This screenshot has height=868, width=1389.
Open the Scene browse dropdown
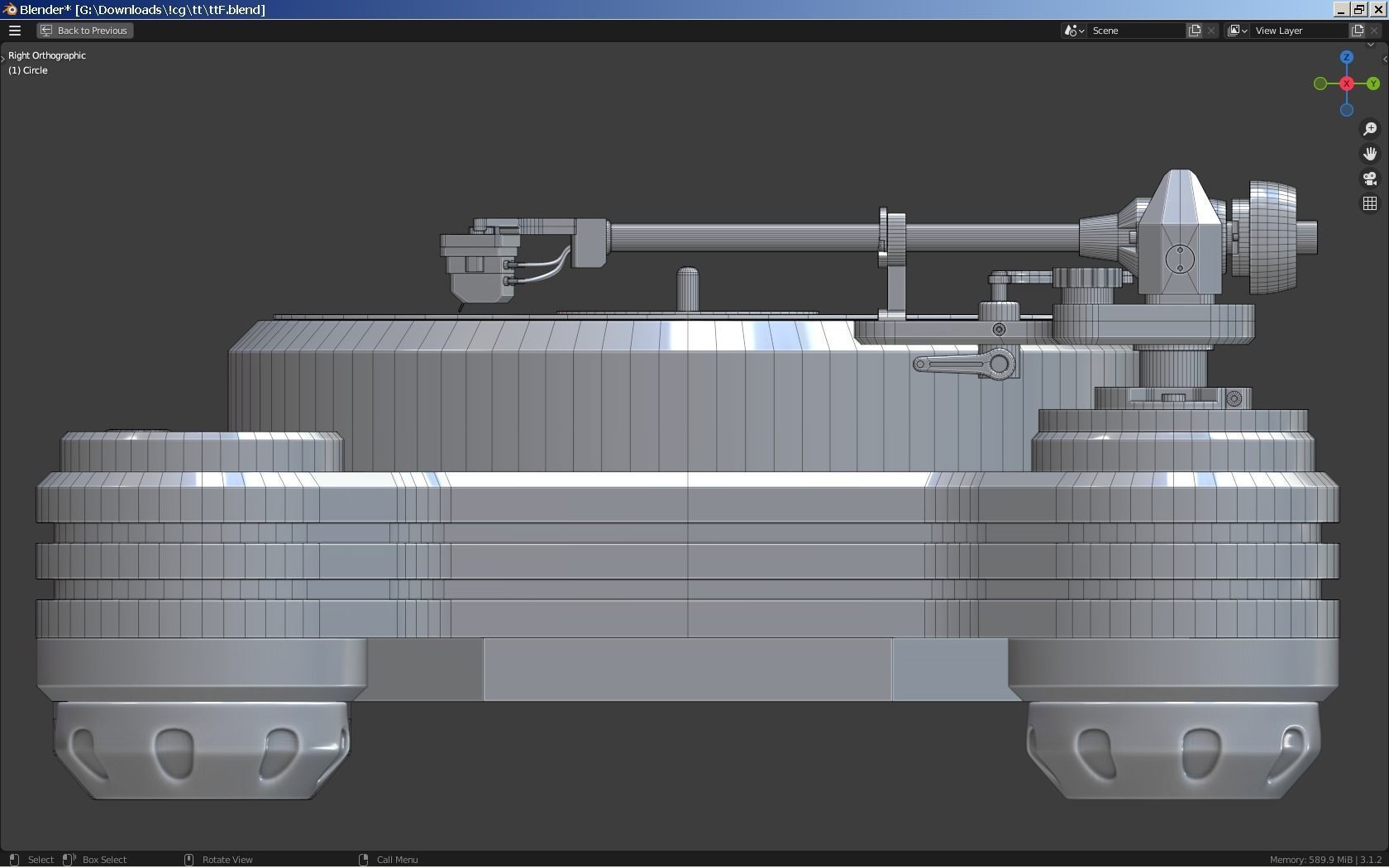point(1074,31)
